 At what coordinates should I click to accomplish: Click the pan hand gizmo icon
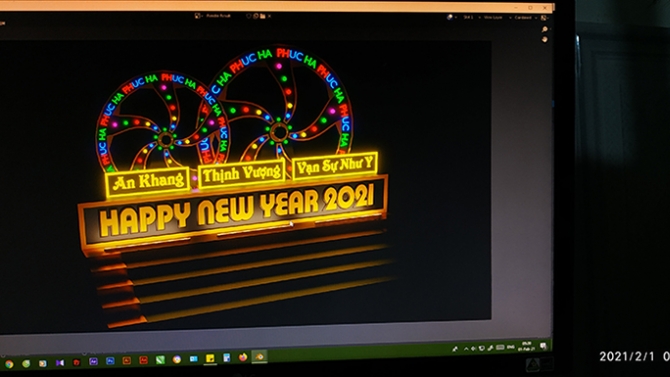click(545, 39)
